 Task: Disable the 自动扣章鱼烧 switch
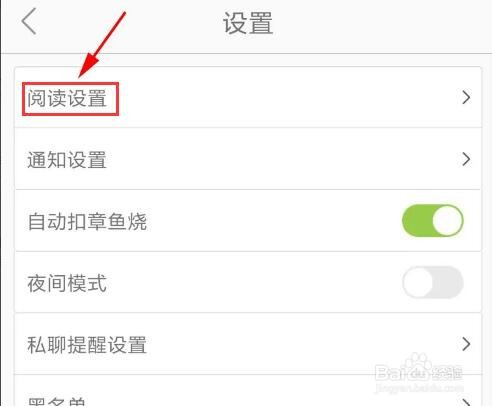[x=433, y=221]
